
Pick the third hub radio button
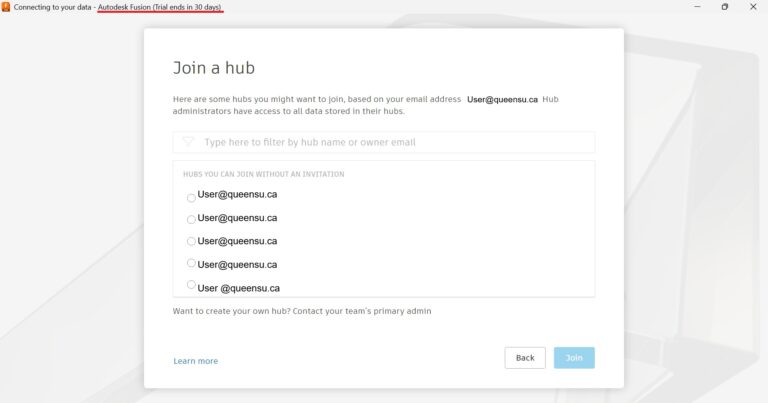[191, 241]
